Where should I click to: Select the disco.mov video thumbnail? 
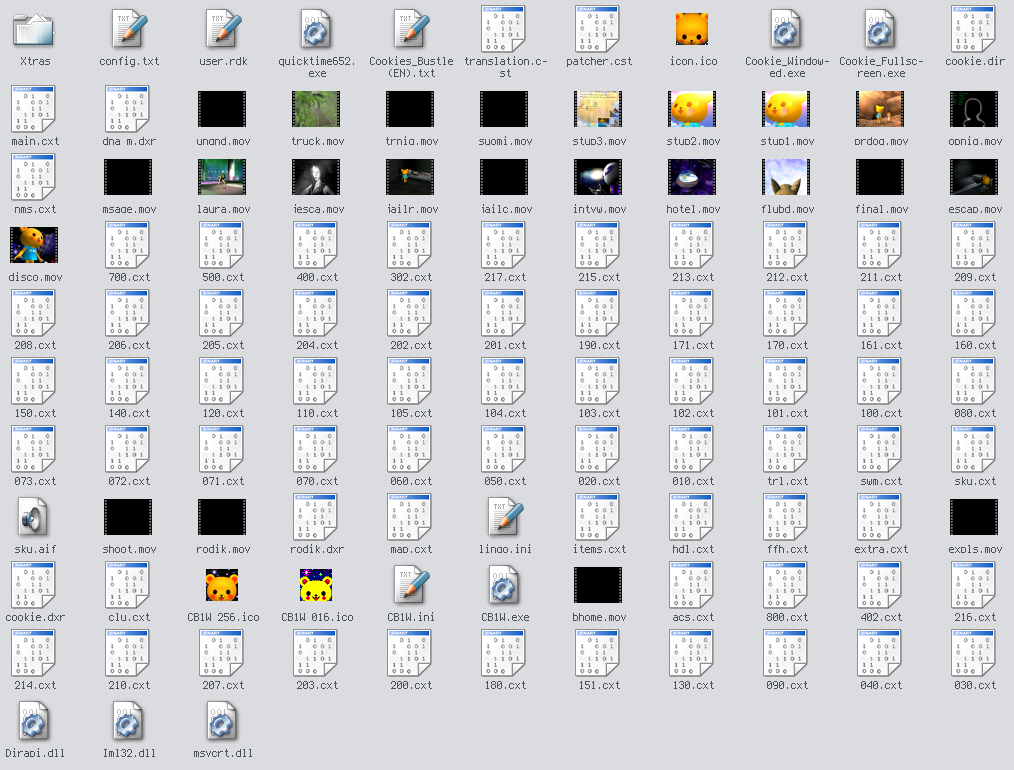(34, 245)
